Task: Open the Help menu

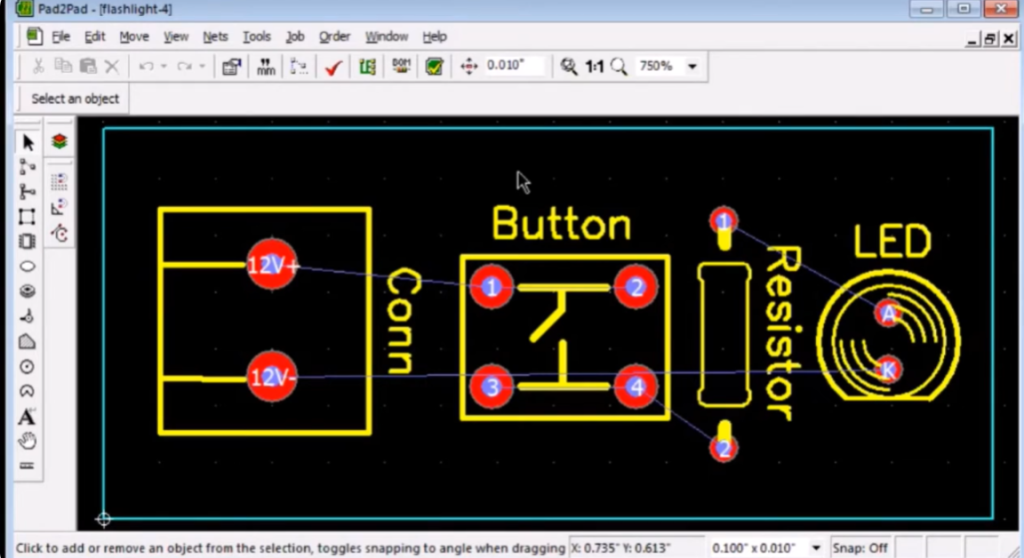Action: click(434, 37)
